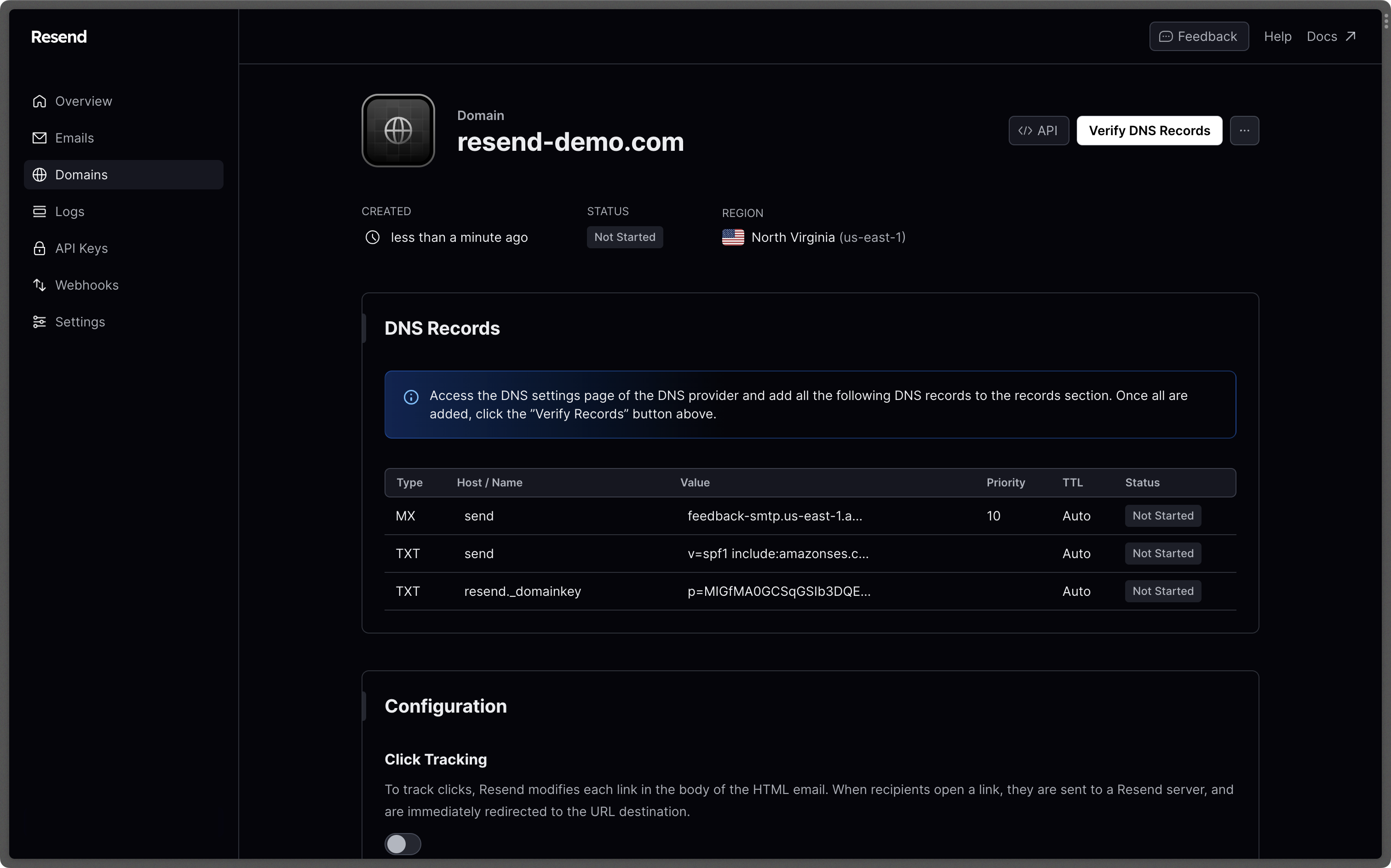Click the Docs external arrow icon
The height and width of the screenshot is (868, 1391).
[1351, 36]
